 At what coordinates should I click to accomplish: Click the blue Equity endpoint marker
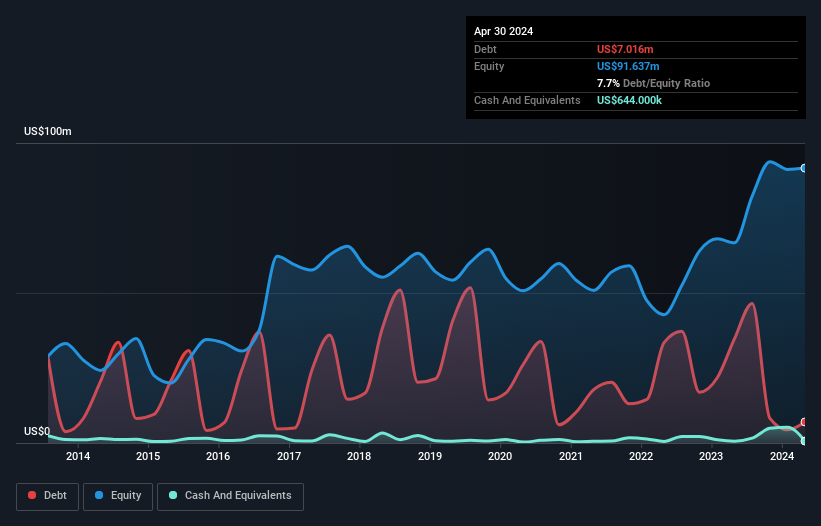point(804,168)
